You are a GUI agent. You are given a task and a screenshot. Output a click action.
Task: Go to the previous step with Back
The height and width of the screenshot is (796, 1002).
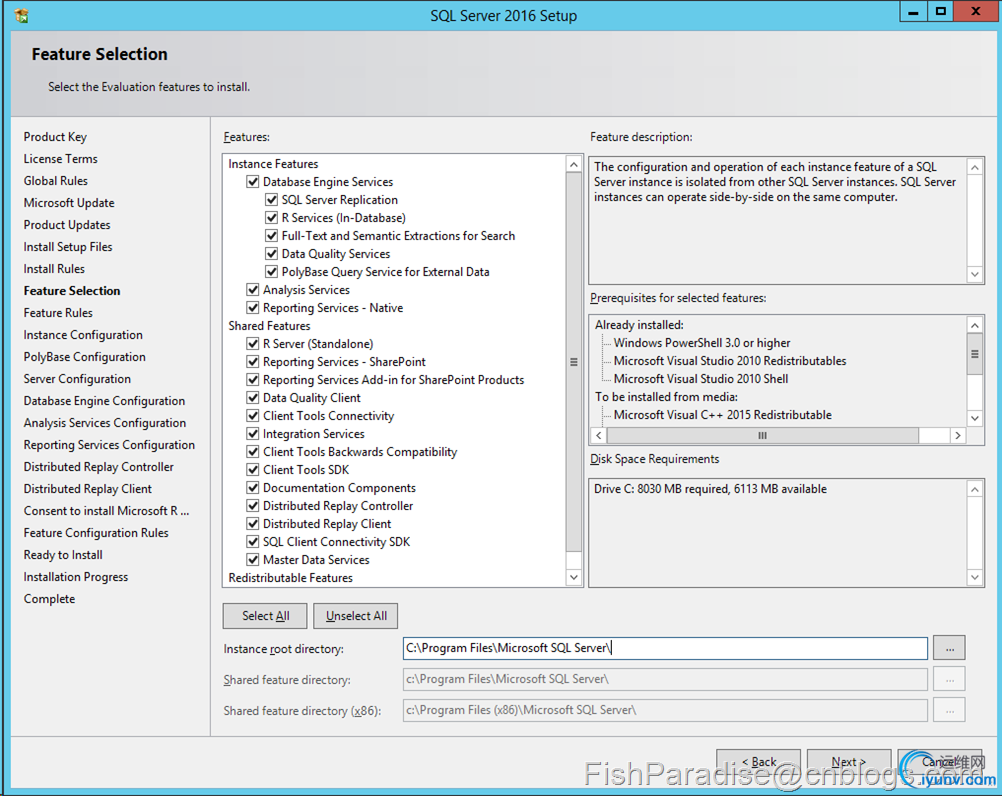[x=759, y=762]
